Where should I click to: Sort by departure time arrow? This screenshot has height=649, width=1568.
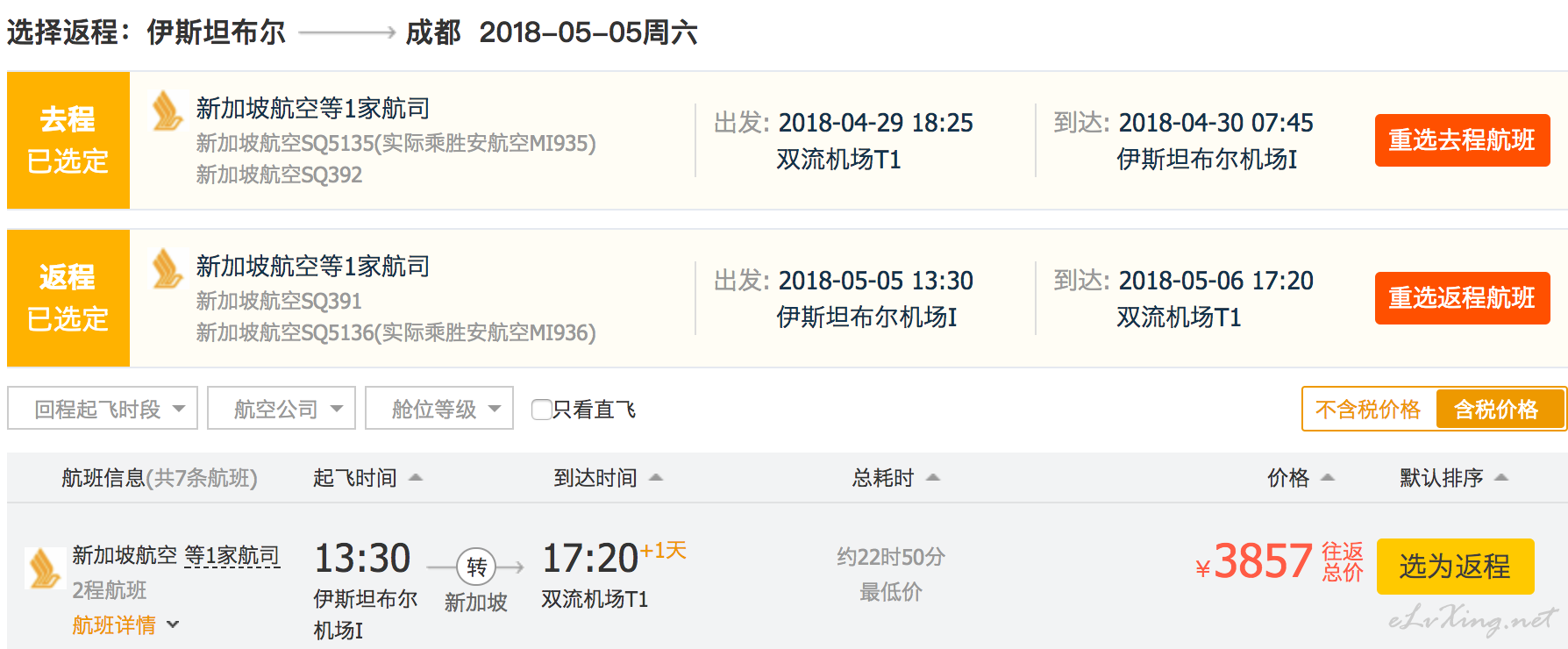[x=416, y=478]
